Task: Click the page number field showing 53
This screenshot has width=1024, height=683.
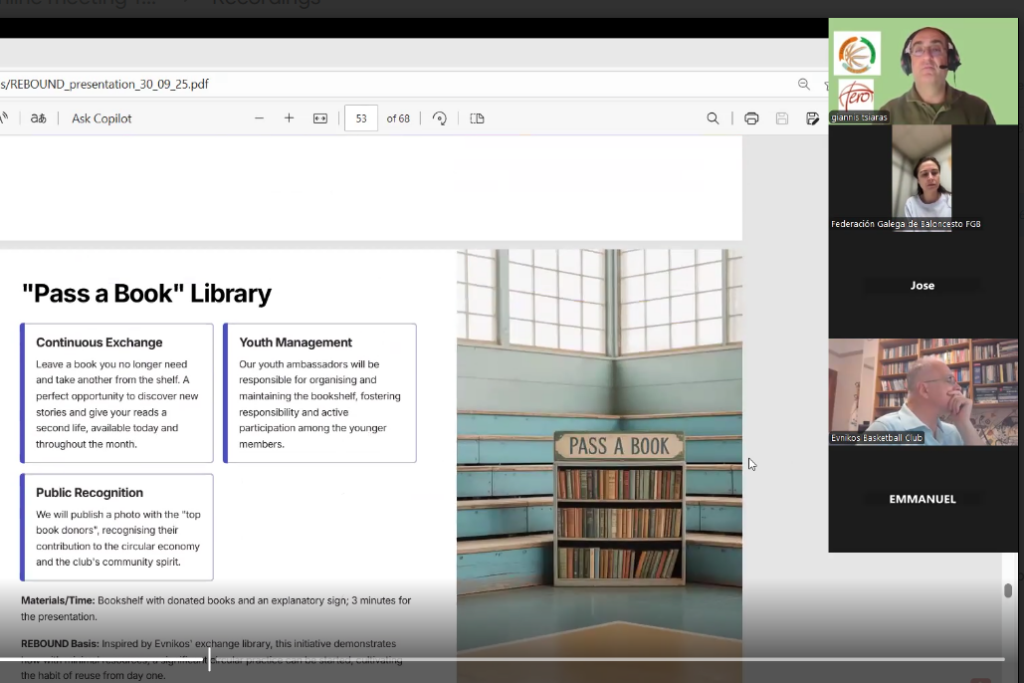Action: [x=361, y=118]
